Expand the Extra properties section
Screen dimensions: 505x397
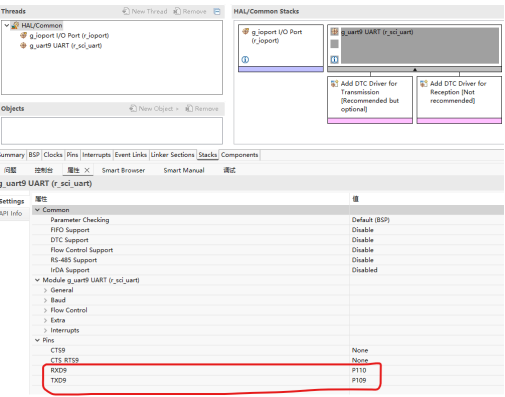(45, 320)
